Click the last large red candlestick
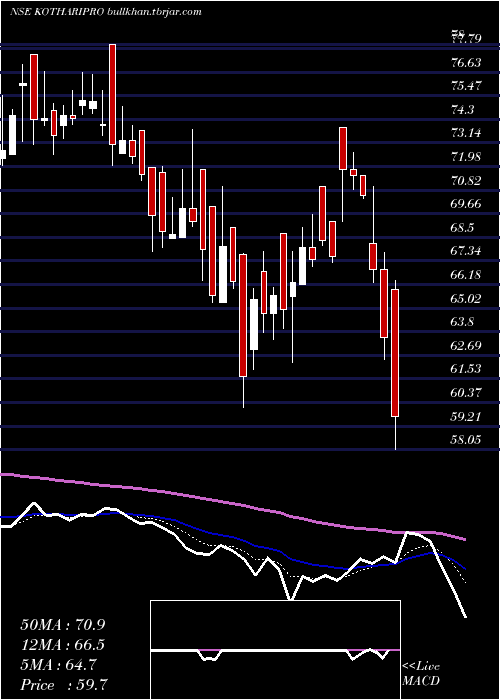The width and height of the screenshot is (500, 700). (395, 353)
